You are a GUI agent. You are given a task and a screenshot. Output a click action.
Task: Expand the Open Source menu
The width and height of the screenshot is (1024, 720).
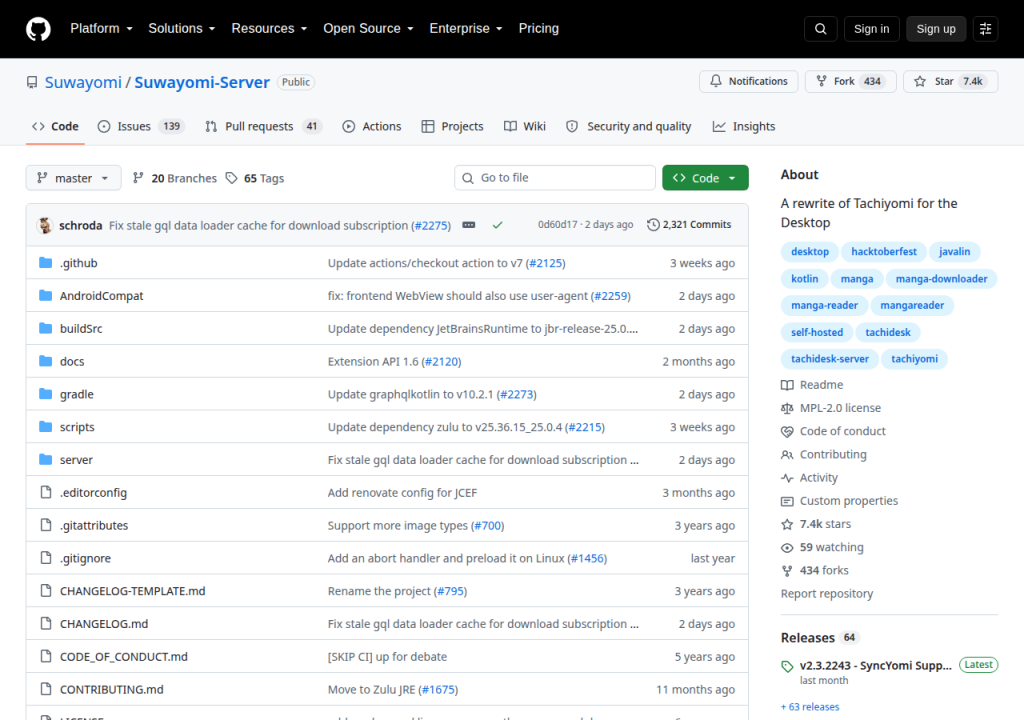[x=368, y=29]
